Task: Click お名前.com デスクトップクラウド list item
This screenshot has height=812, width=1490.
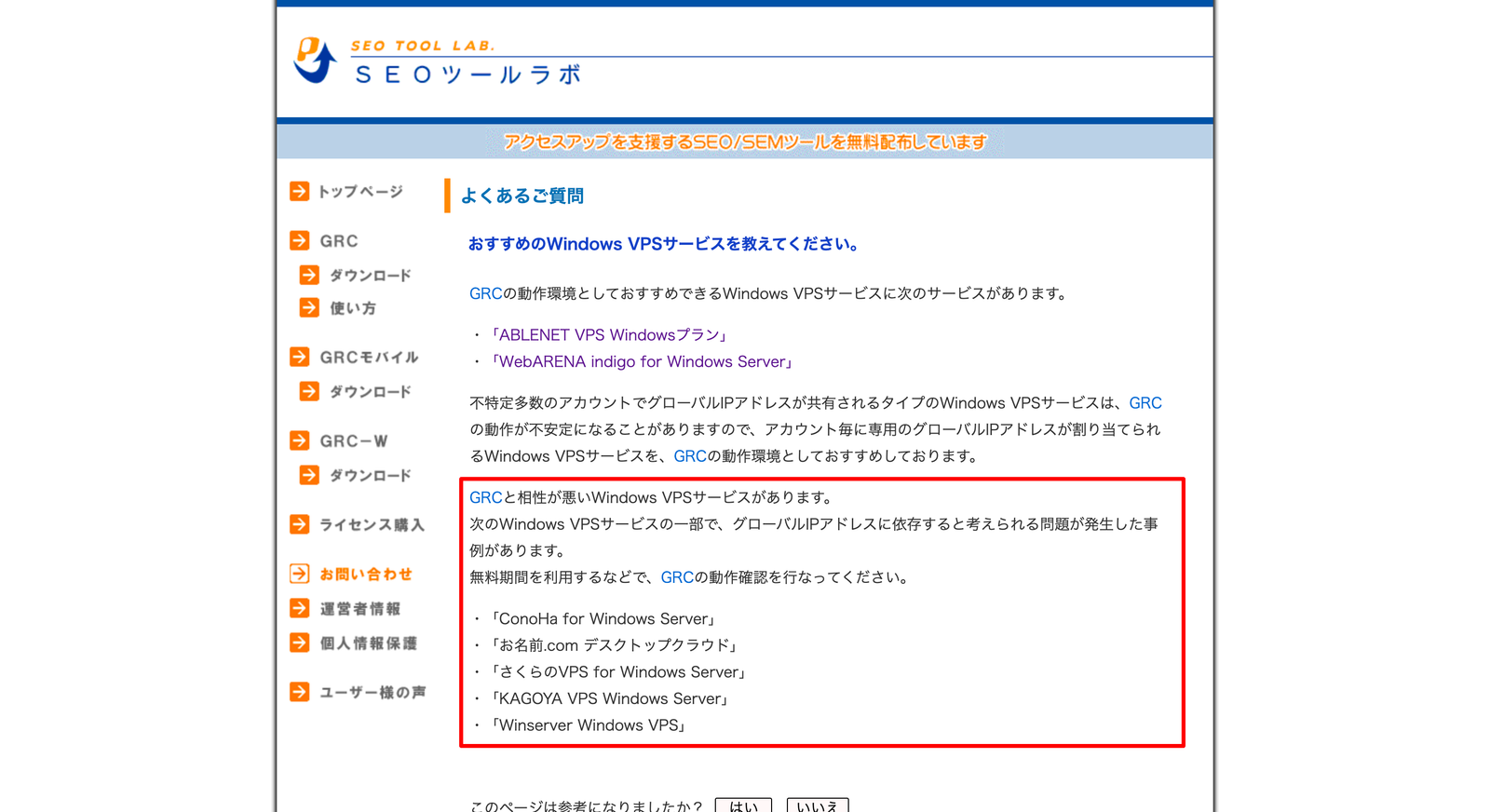Action: (x=615, y=645)
